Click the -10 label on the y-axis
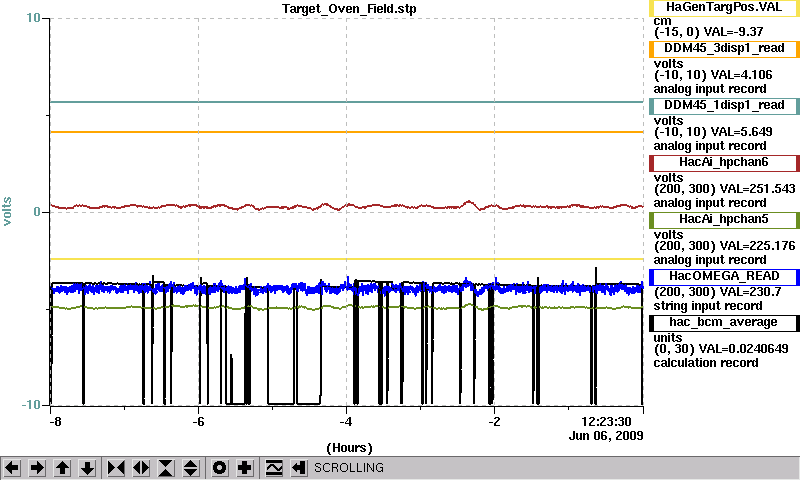The image size is (800, 480). tap(31, 405)
